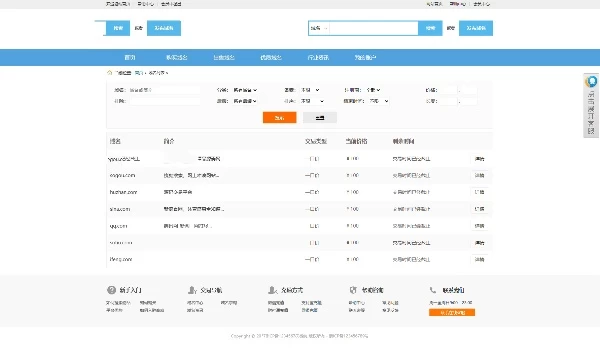Open the floating online customer service widget

591,105
